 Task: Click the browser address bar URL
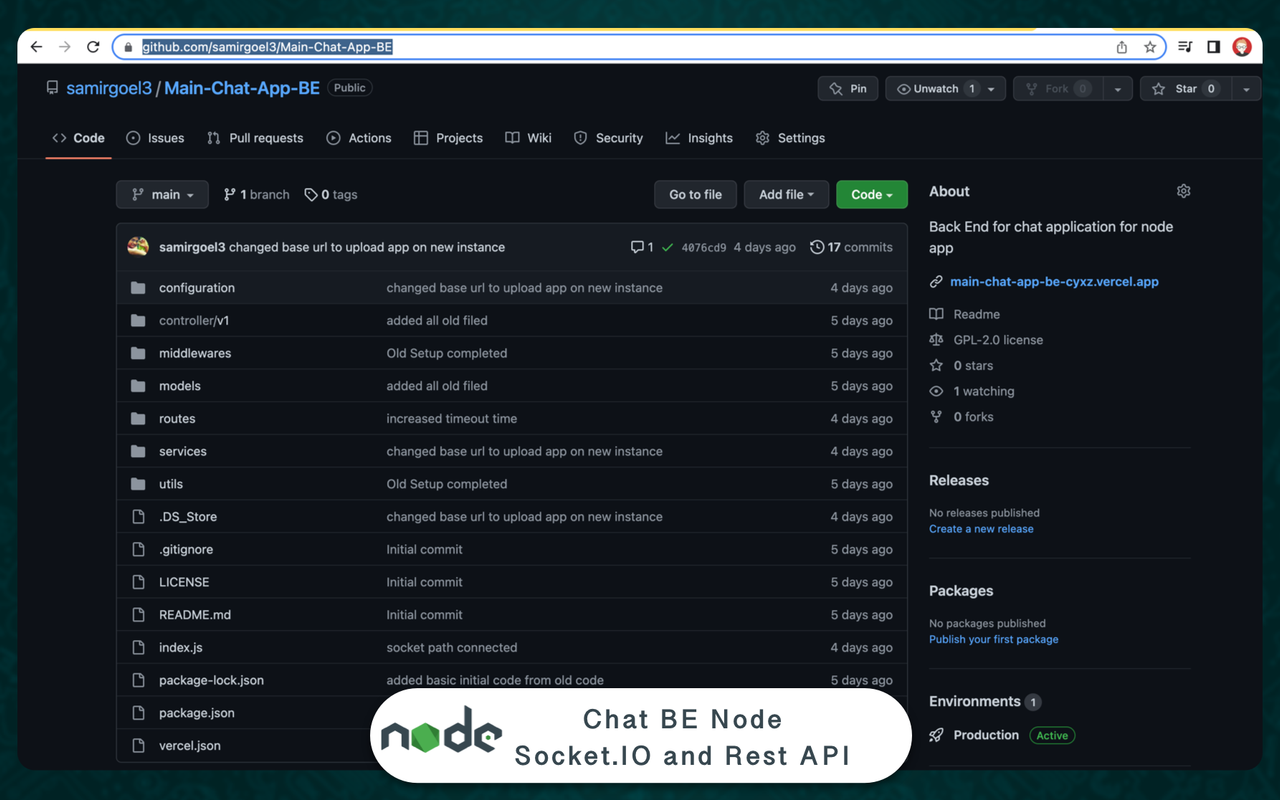(267, 47)
